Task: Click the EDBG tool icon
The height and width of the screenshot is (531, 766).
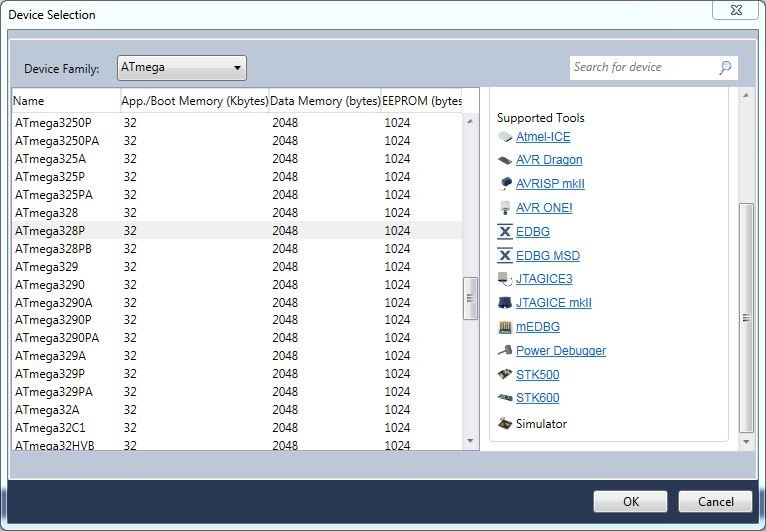Action: 505,232
